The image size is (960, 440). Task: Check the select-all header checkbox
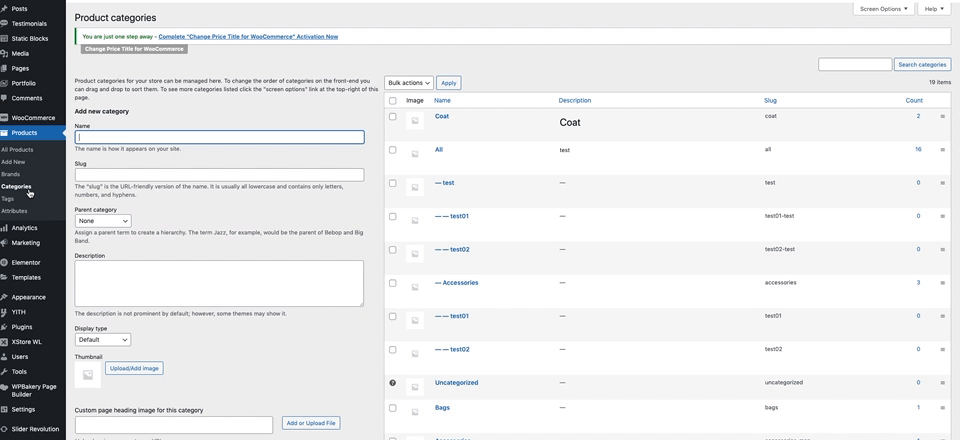pos(392,100)
